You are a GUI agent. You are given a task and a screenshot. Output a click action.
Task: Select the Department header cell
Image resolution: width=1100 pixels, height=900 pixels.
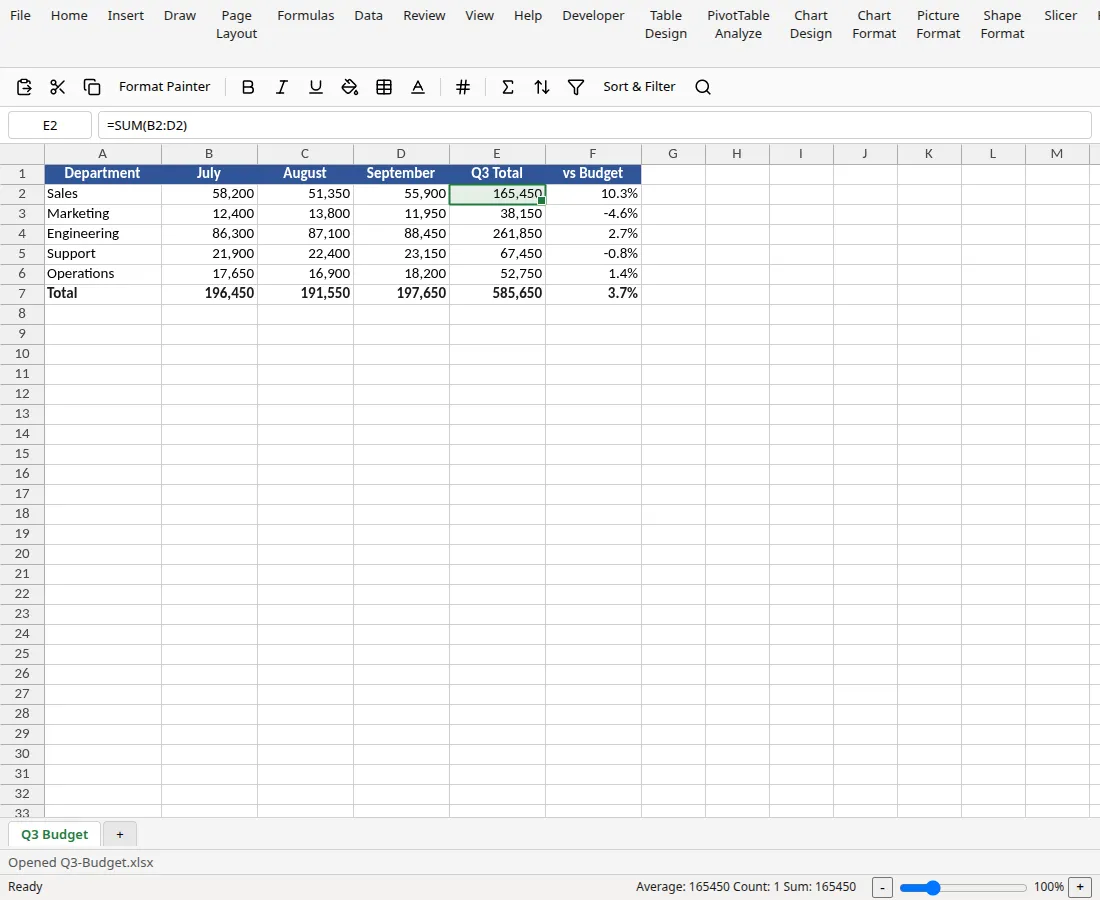pyautogui.click(x=102, y=174)
